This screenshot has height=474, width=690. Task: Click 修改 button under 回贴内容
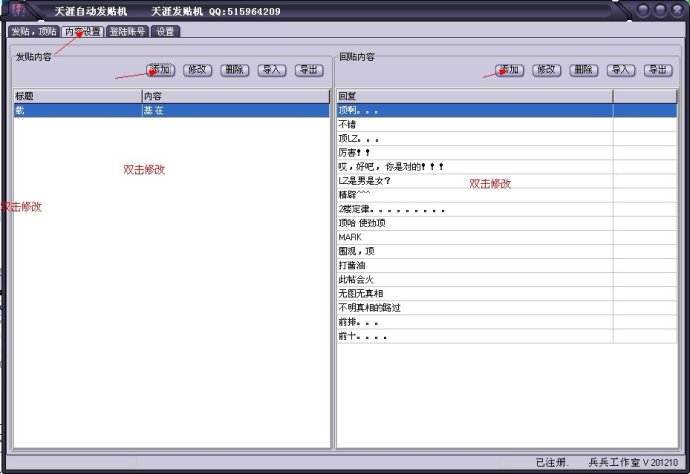point(547,70)
